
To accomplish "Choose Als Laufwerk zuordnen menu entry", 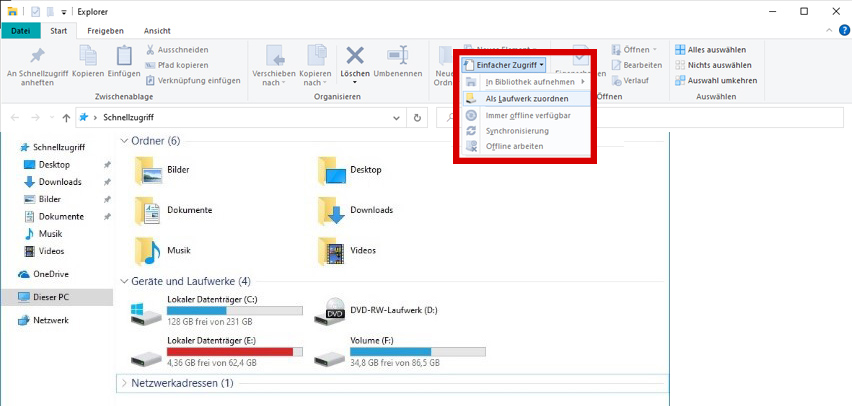I will [x=526, y=99].
